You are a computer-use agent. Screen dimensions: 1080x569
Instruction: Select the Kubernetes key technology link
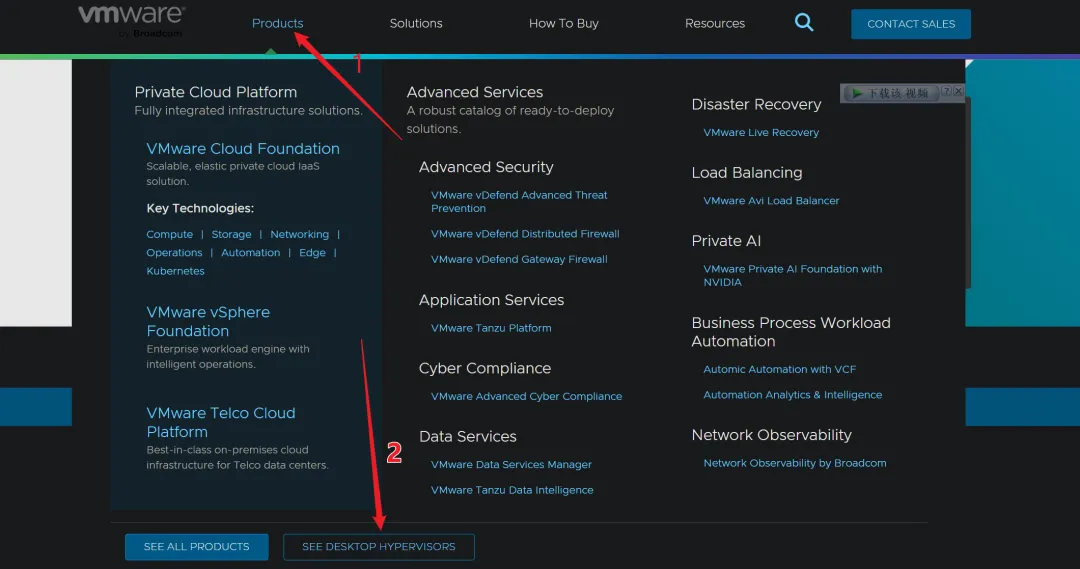175,271
